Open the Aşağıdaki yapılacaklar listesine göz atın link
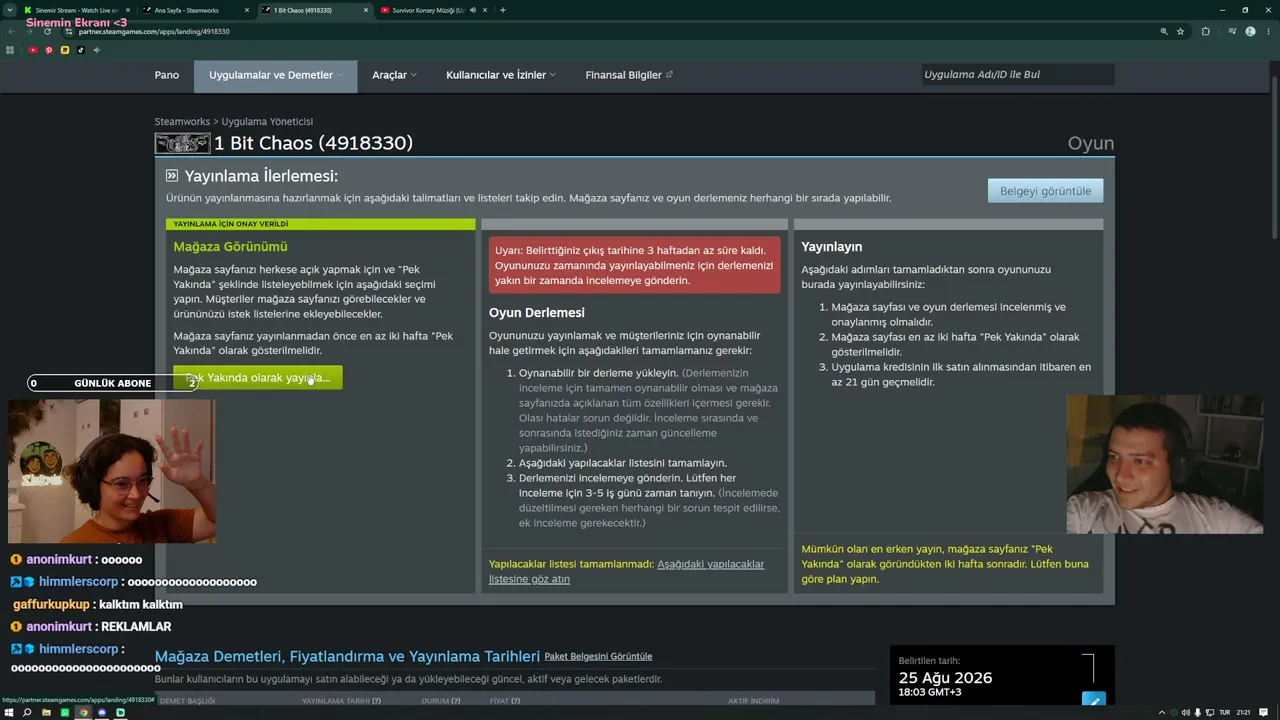1280x720 pixels. pos(626,571)
